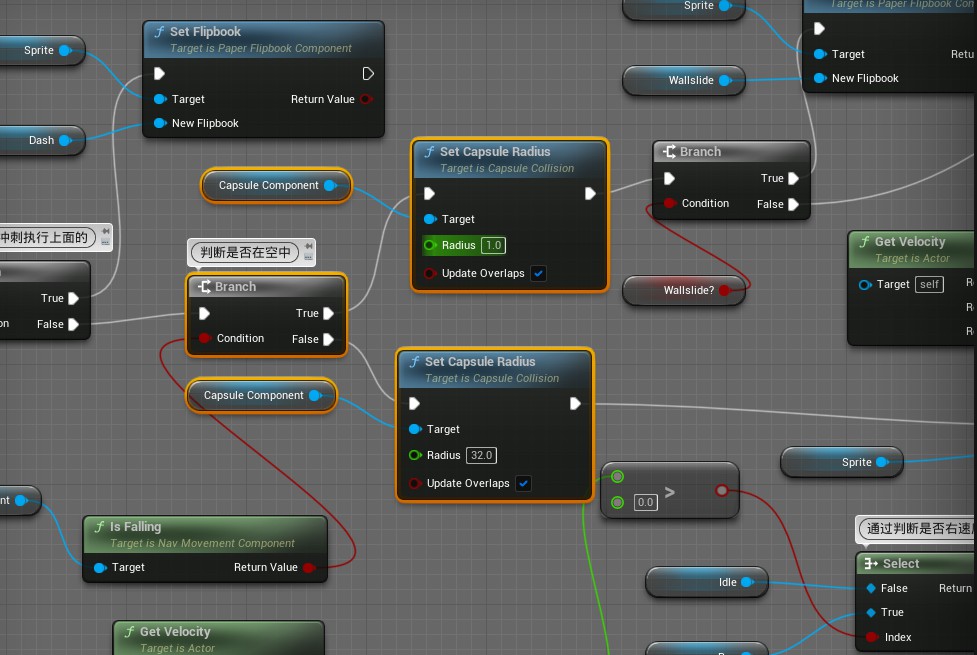Screen dimensions: 977x655
Task: Toggle the 判断是否在空中 comment bubble visibility button
Action: [308, 258]
